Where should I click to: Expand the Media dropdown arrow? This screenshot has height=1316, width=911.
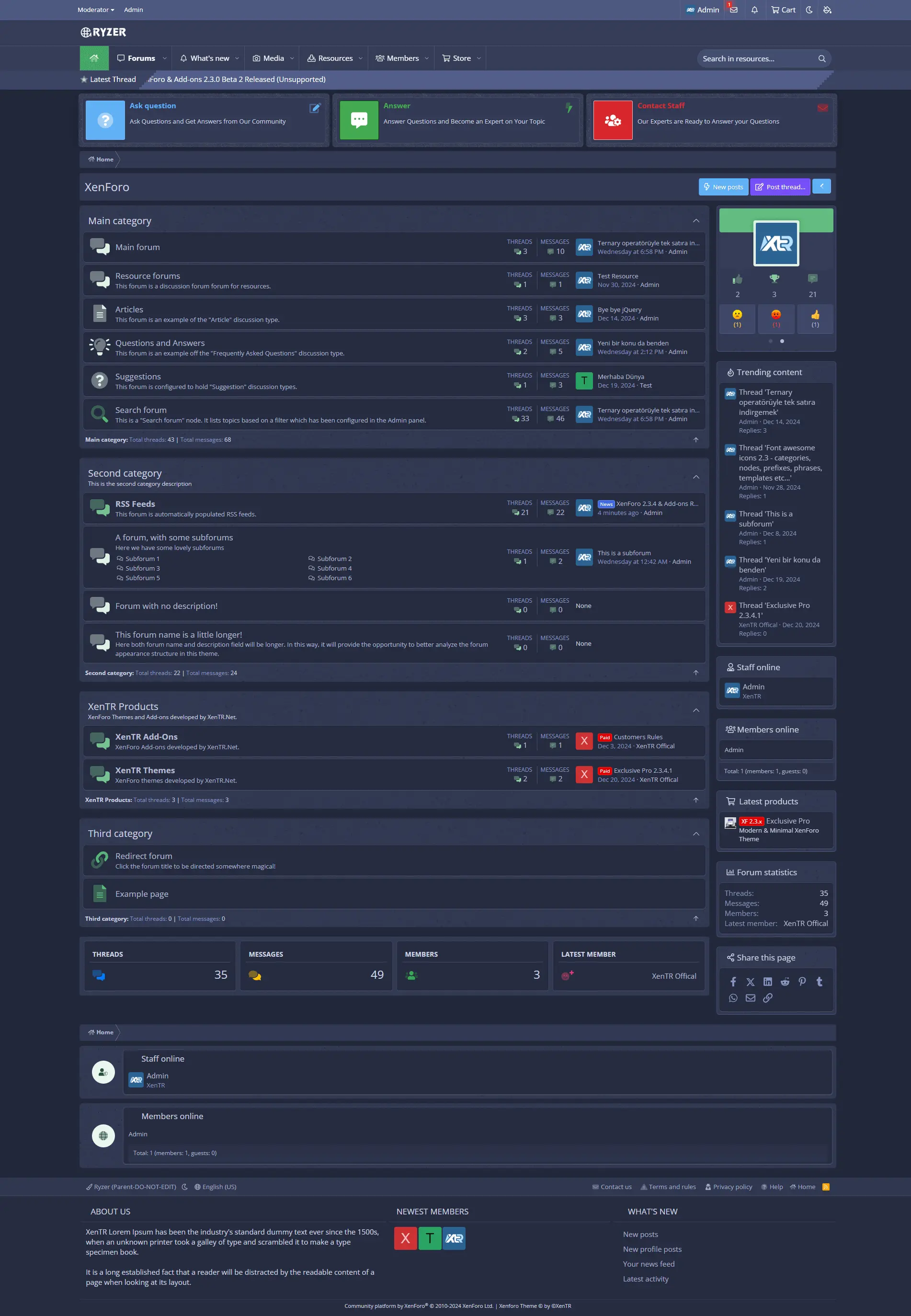pyautogui.click(x=292, y=58)
